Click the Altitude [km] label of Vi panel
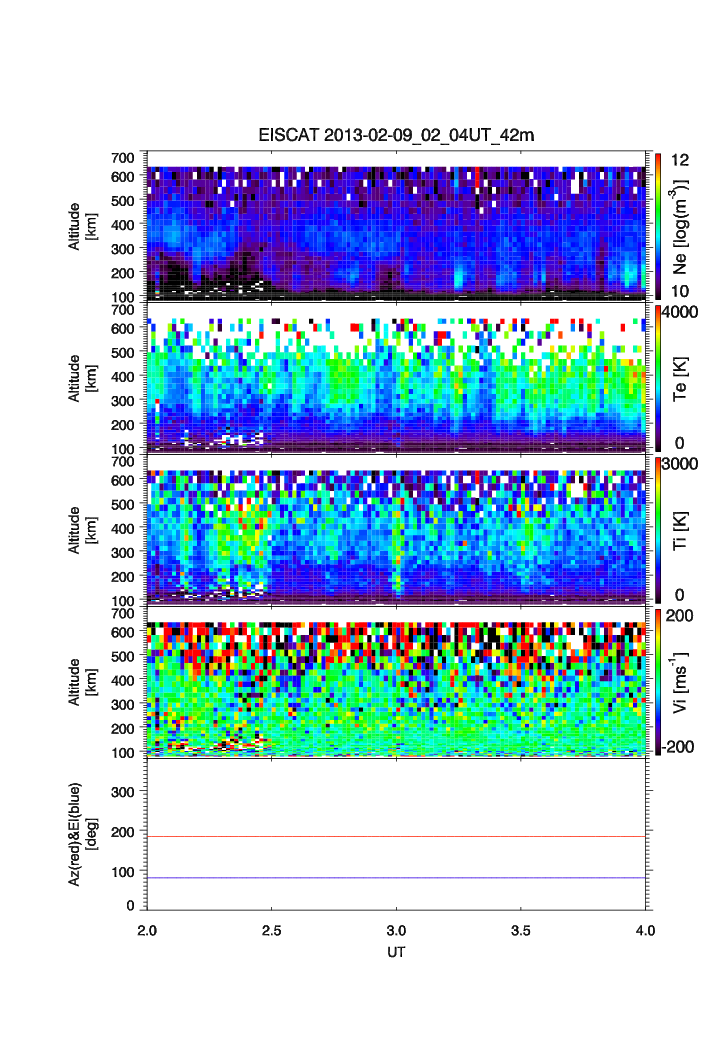Viewport: 708px width, 1062px height. pos(83,681)
